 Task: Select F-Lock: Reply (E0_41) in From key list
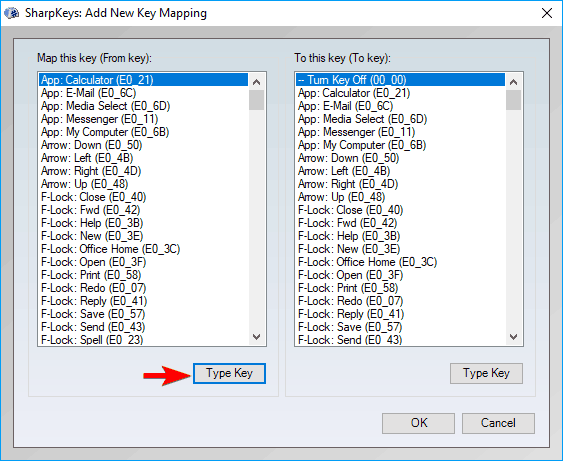pos(144,301)
